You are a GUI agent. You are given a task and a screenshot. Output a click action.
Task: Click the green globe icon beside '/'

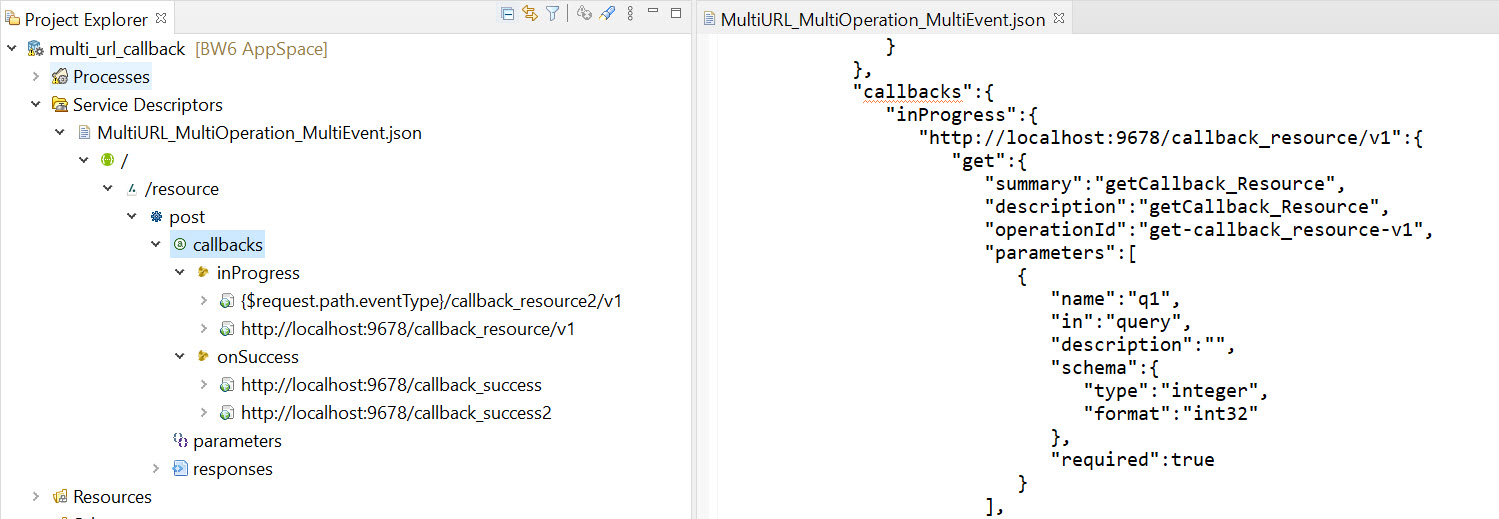[x=107, y=161]
